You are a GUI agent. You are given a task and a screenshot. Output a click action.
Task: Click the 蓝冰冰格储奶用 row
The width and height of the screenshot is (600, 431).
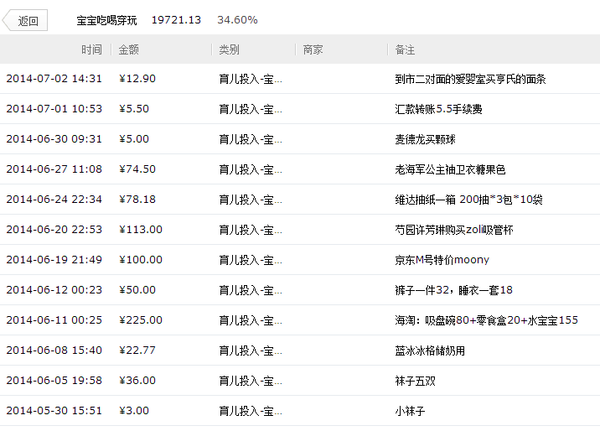(300, 350)
